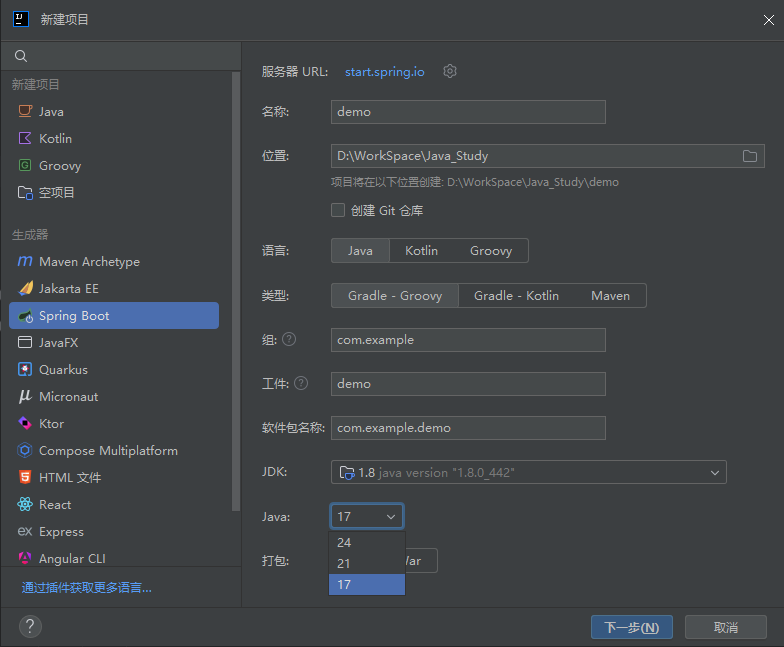Click the empty project (空项目) icon
Viewport: 784px width, 647px height.
point(25,192)
